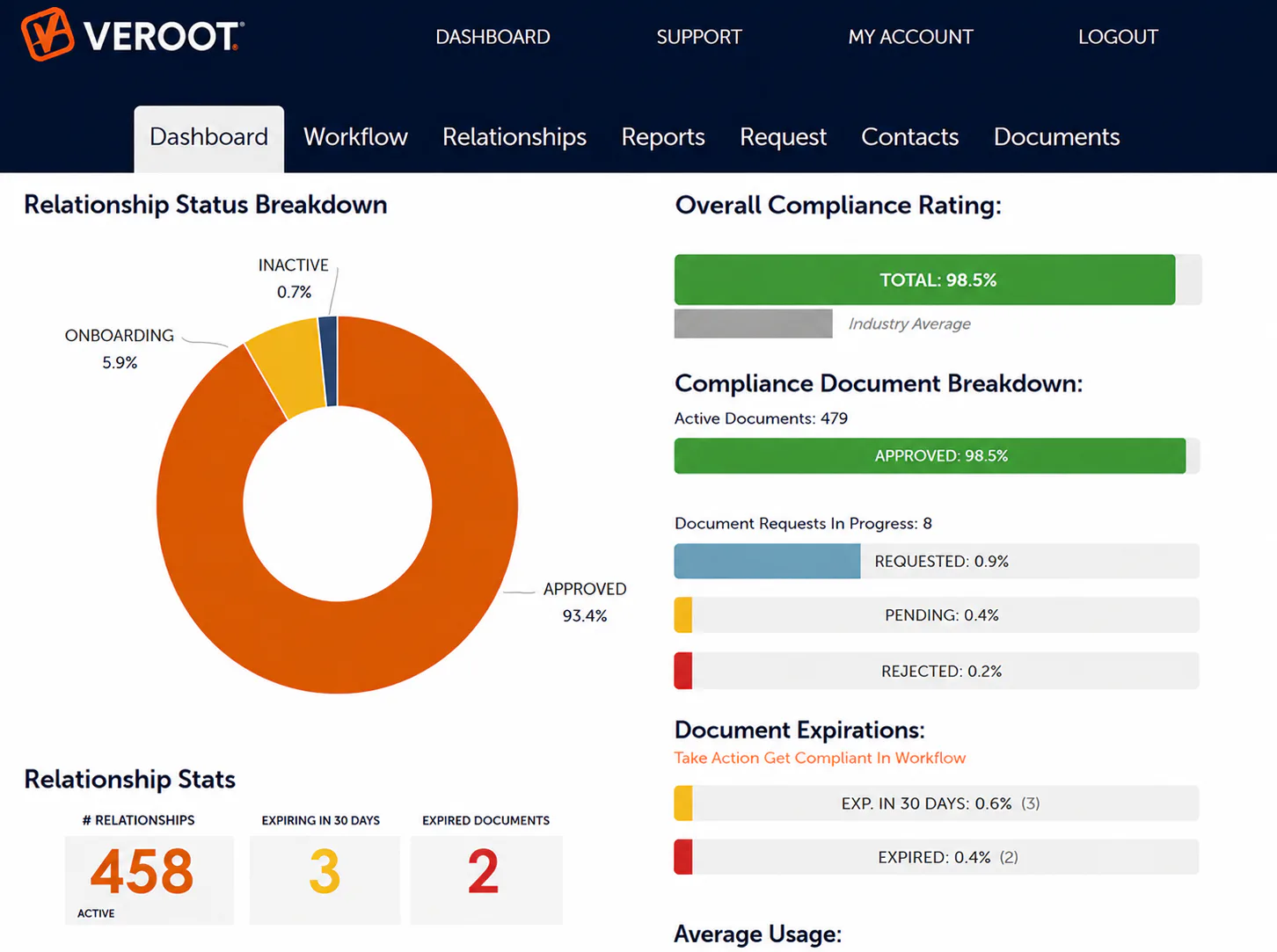Click the INACTIVE 0.7% chart label

(x=294, y=279)
